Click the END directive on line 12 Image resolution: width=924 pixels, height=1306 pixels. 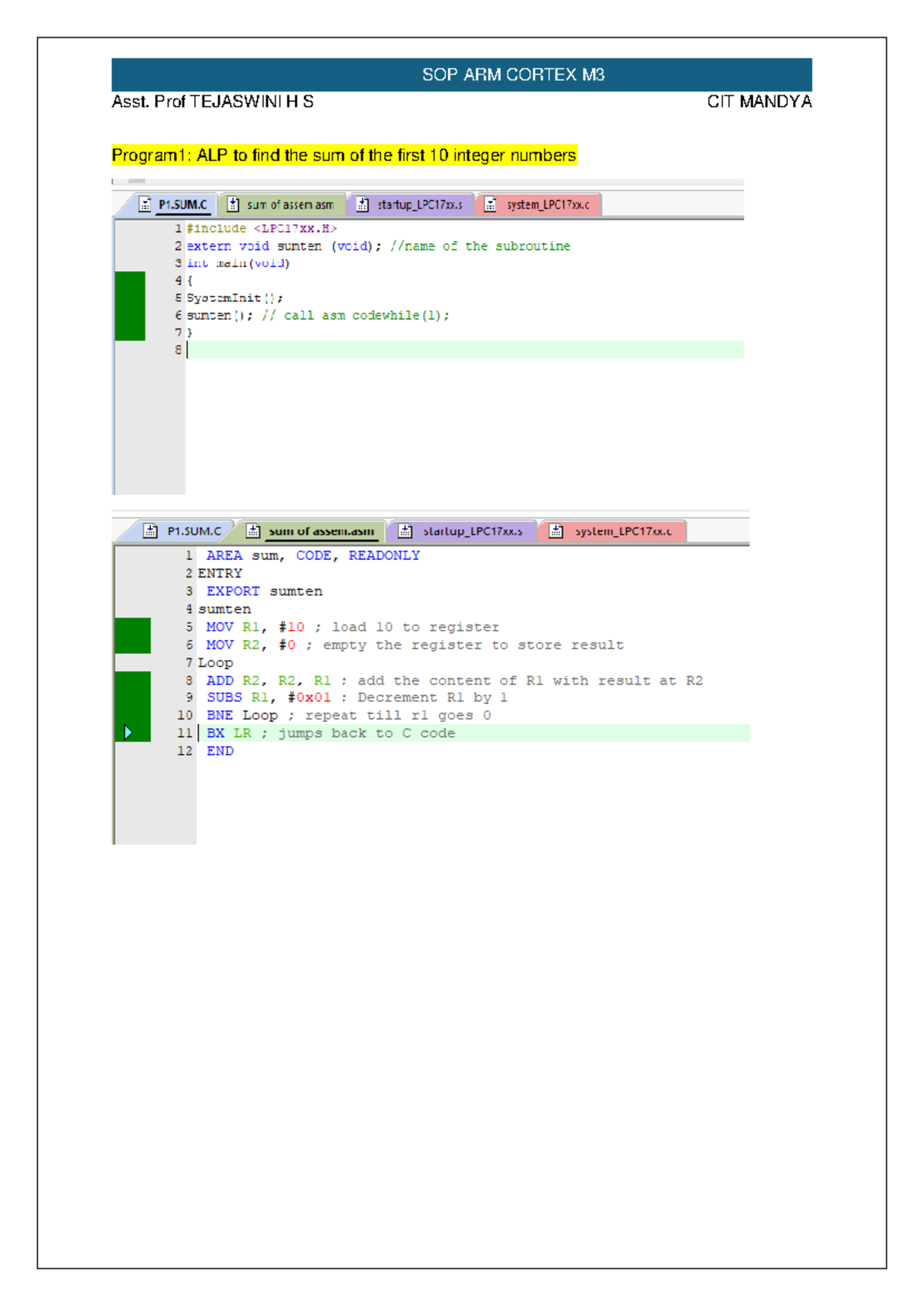(220, 751)
